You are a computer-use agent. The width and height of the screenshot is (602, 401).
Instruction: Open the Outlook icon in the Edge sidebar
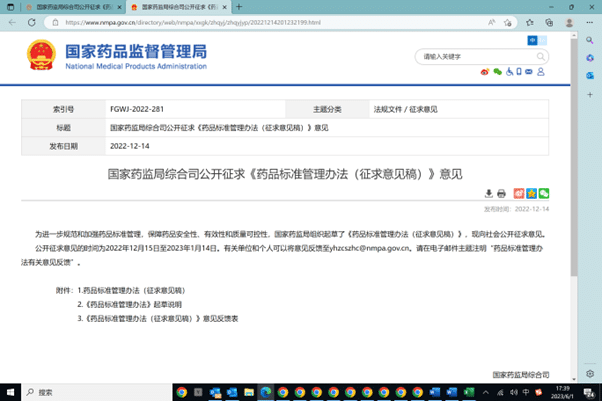click(x=590, y=76)
